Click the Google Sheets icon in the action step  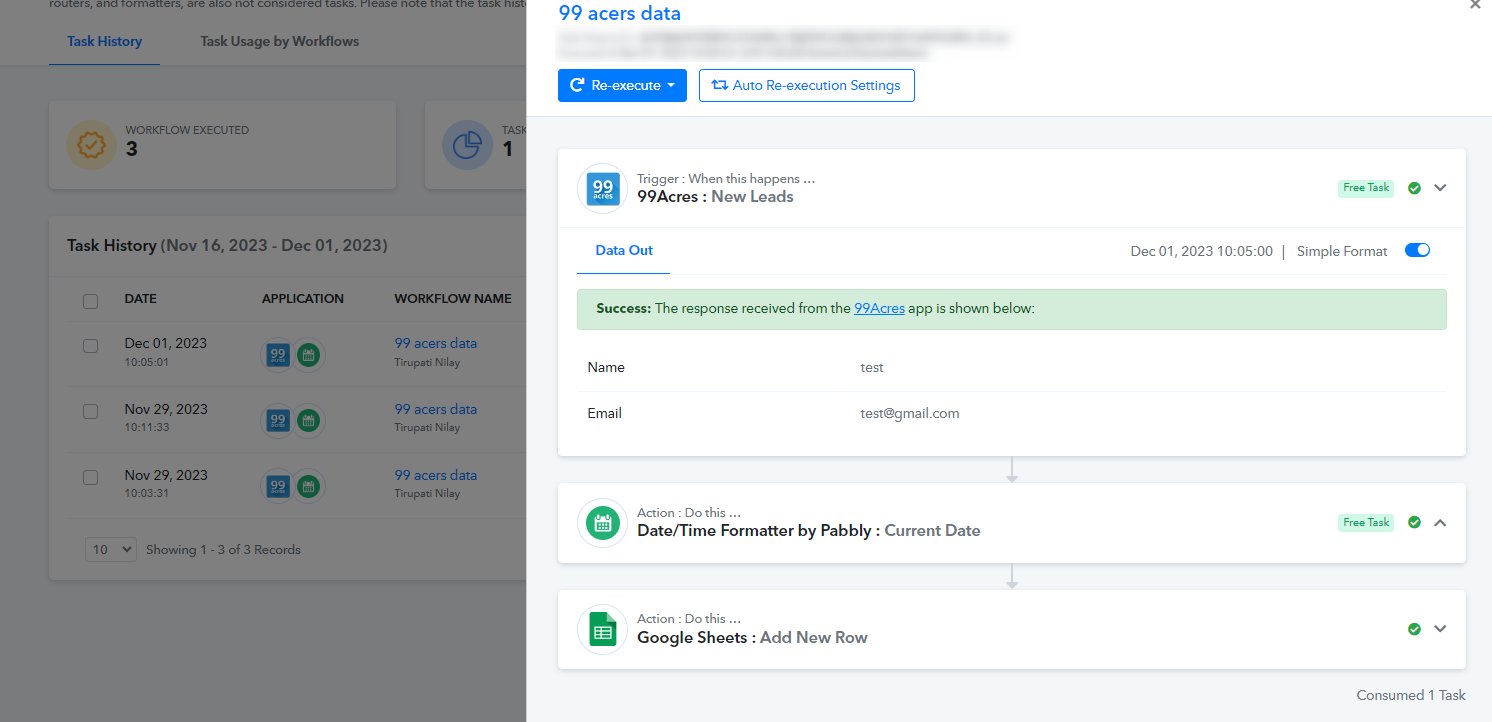[x=603, y=629]
